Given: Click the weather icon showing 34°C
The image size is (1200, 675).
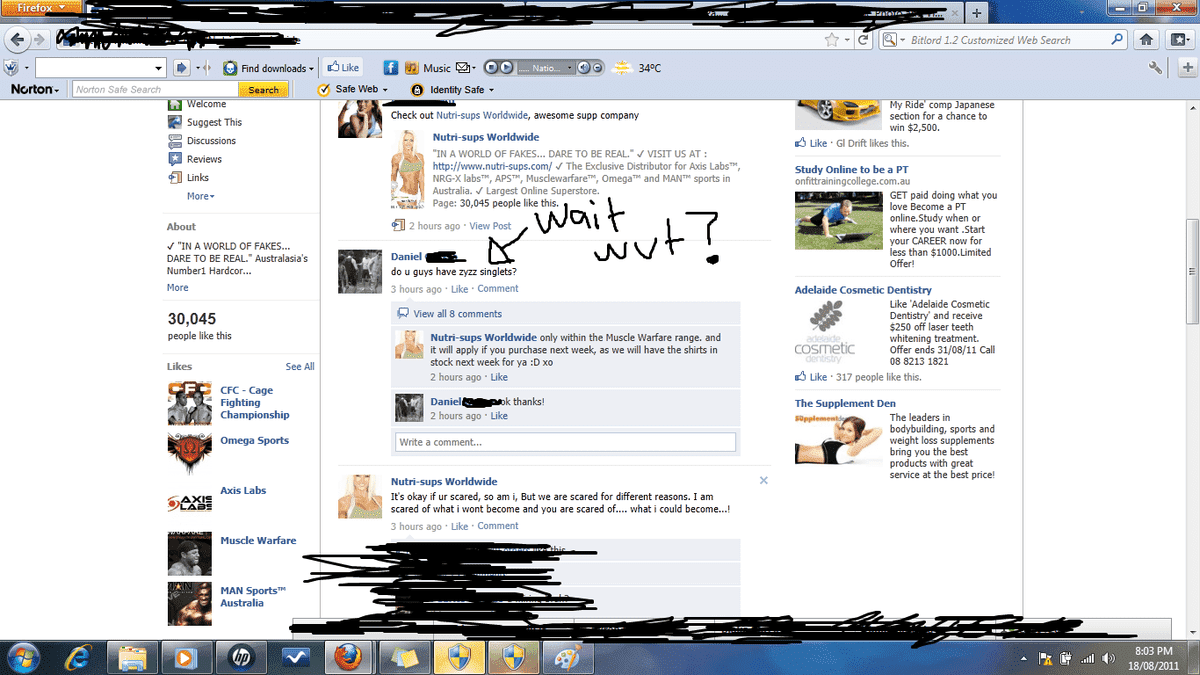Looking at the screenshot, I should (x=622, y=68).
